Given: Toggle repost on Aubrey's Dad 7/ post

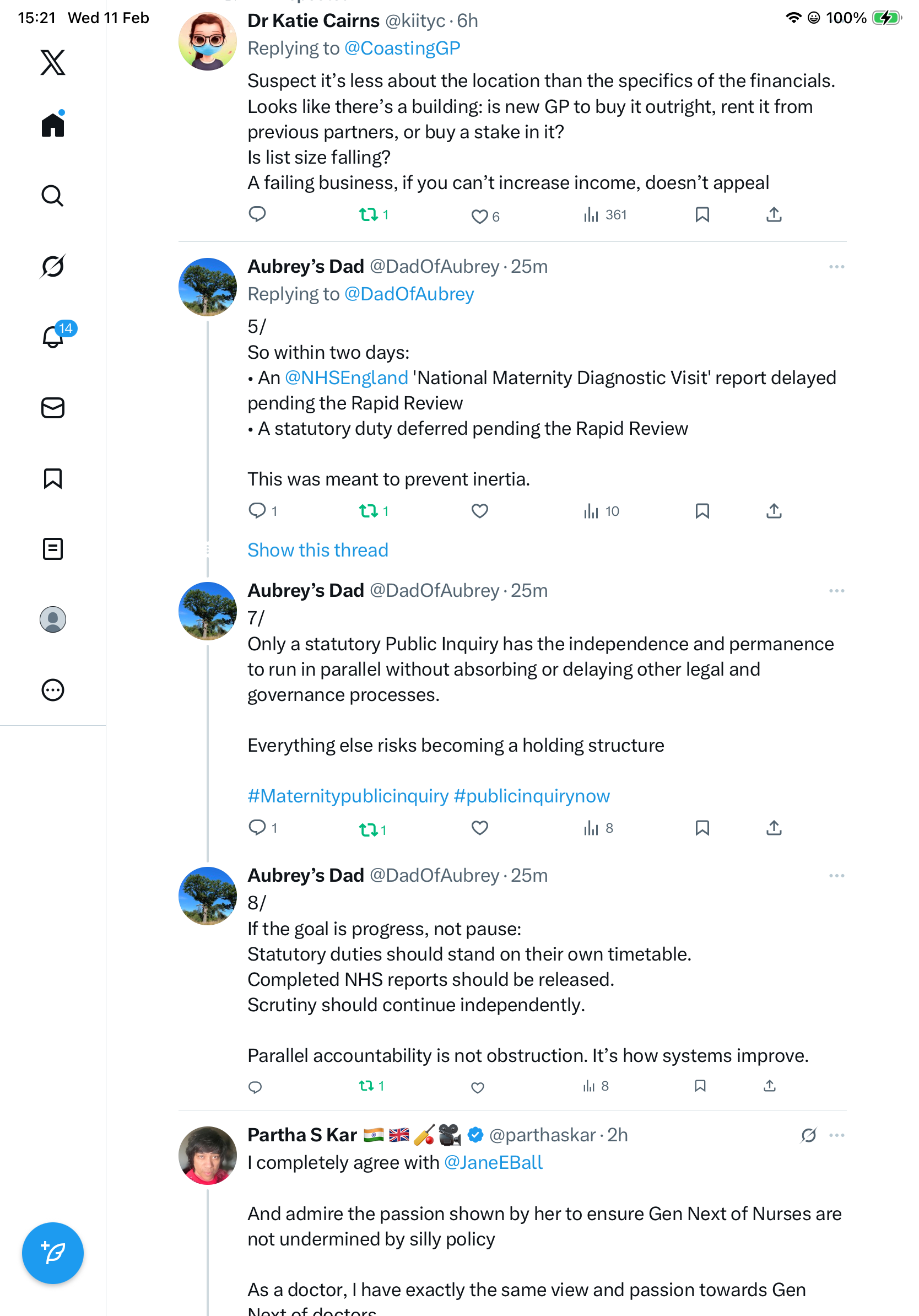Looking at the screenshot, I should [368, 829].
